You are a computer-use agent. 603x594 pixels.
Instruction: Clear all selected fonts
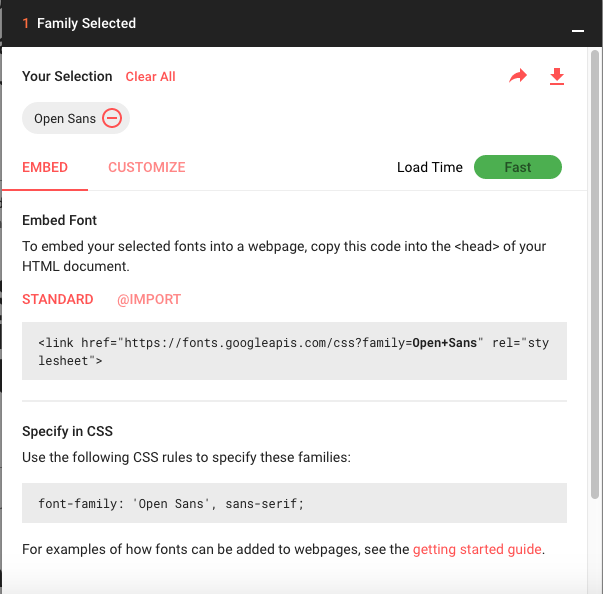(x=150, y=77)
